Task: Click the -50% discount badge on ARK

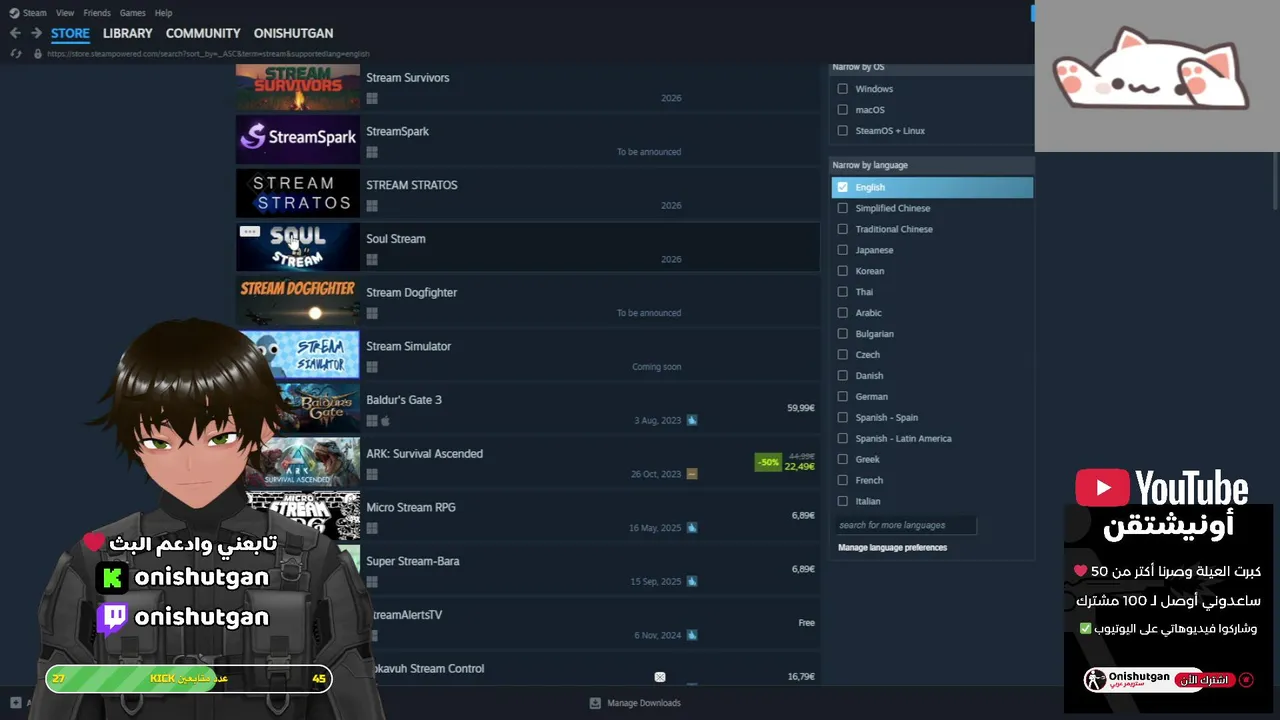Action: point(768,462)
